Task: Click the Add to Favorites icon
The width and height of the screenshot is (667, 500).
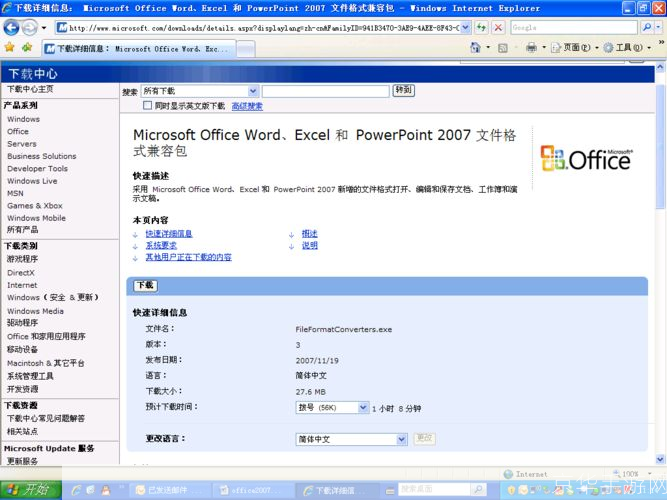Action: 27,48
